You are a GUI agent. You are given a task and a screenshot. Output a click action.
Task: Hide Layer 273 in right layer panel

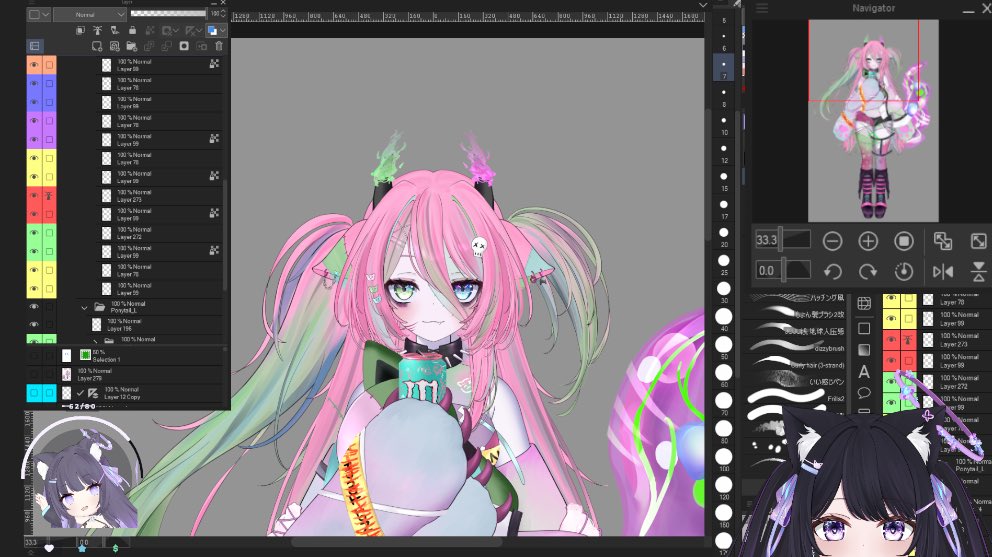click(891, 340)
